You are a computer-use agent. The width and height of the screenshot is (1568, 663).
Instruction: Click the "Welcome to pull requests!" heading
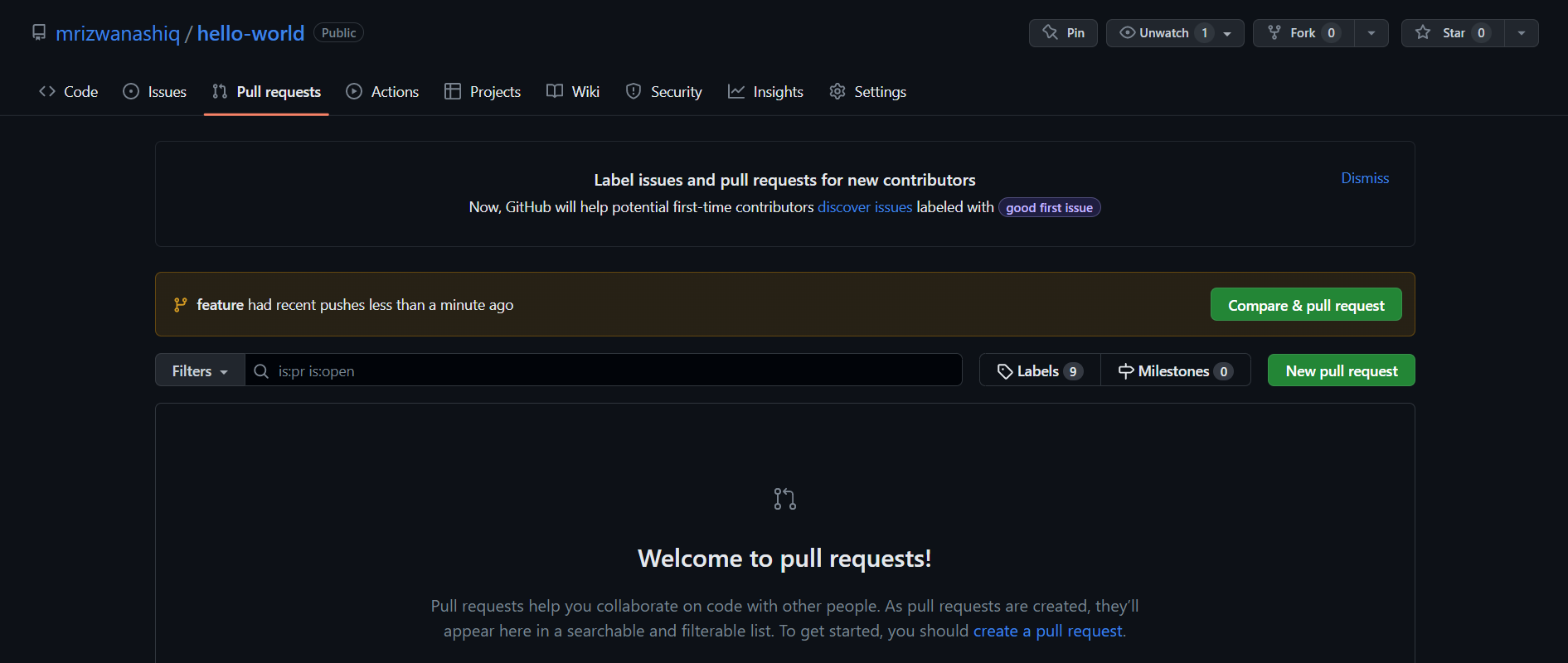click(x=784, y=559)
